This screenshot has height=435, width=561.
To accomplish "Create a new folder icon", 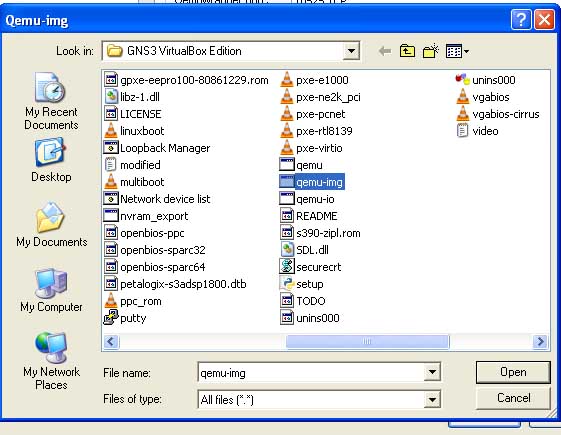I will click(431, 51).
